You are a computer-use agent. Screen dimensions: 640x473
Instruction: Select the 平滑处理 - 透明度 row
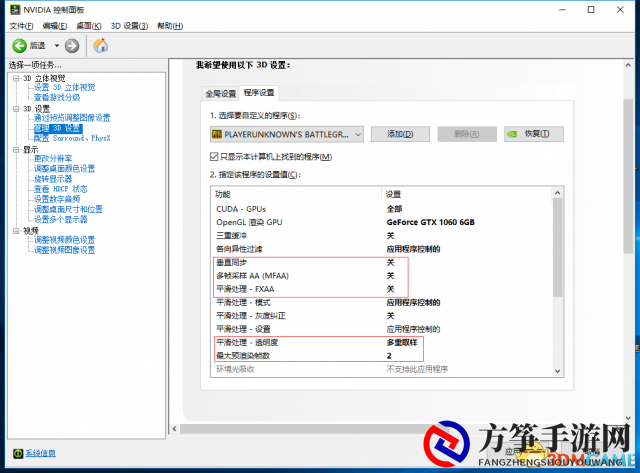(382, 342)
